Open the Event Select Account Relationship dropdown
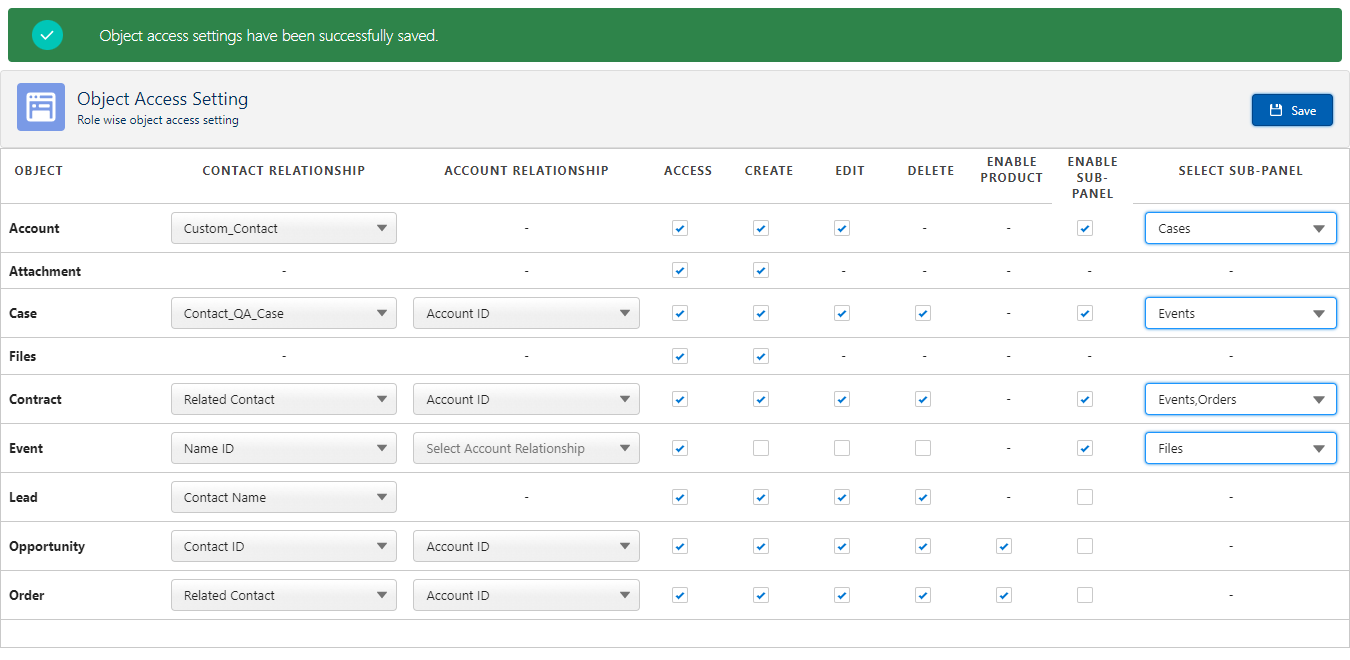This screenshot has width=1350, height=660. click(526, 448)
